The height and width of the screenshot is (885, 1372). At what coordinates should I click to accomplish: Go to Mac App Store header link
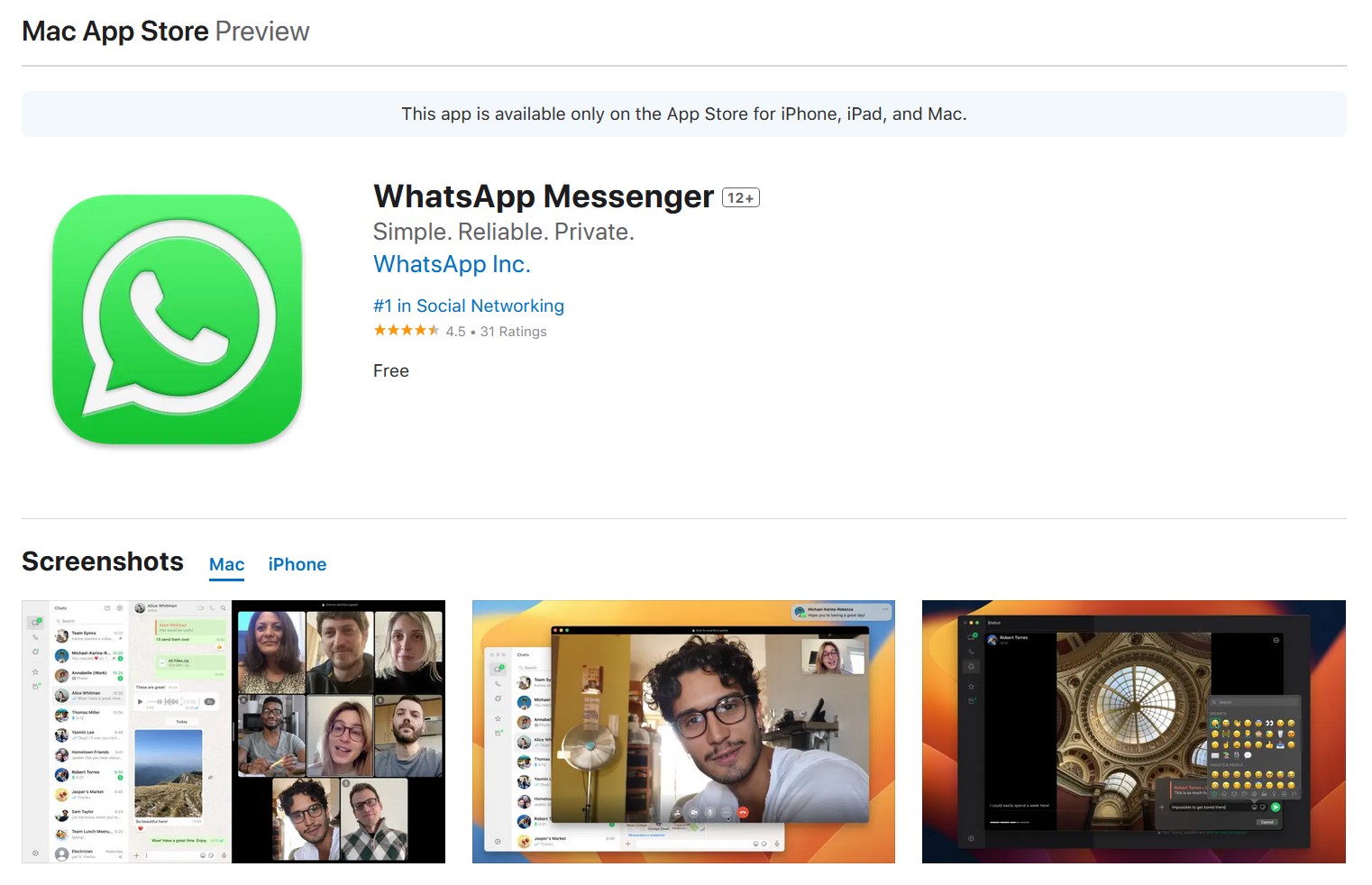[115, 32]
